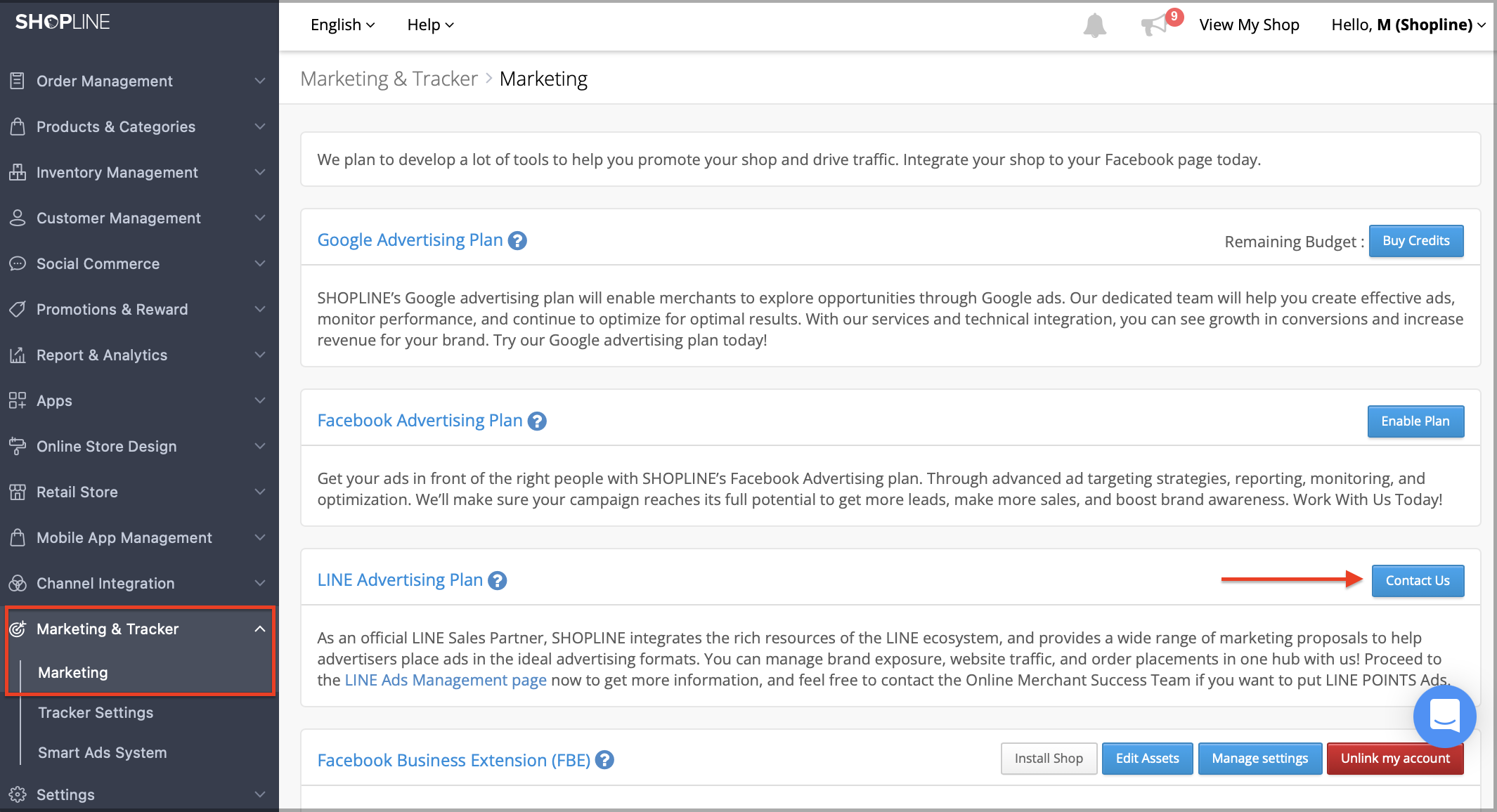Expand Order Management with its chevron

(x=260, y=81)
